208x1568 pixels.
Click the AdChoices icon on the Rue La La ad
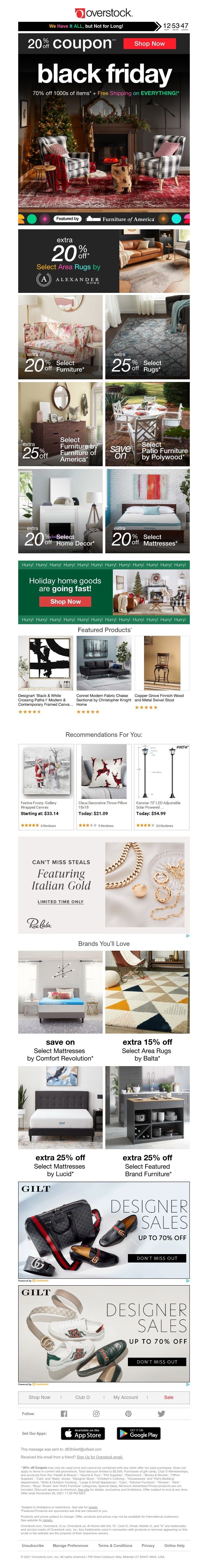(187, 936)
